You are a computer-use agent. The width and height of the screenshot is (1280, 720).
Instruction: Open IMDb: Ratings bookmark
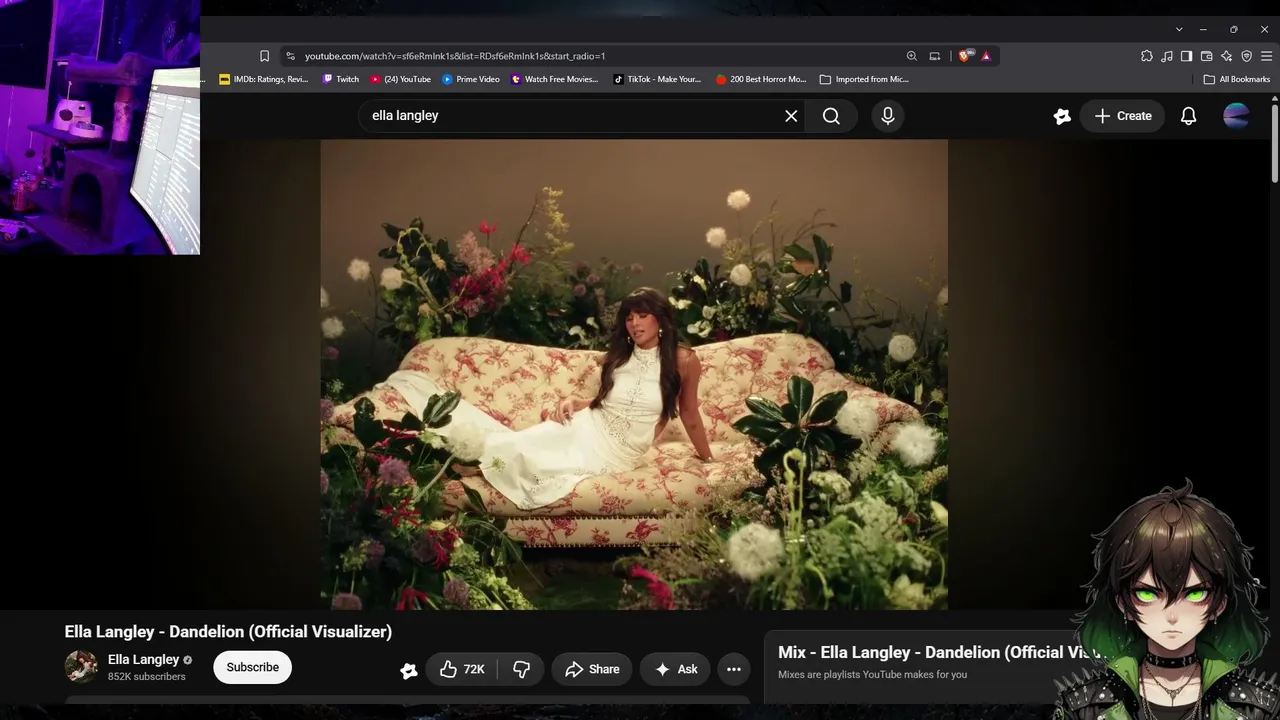(264, 79)
